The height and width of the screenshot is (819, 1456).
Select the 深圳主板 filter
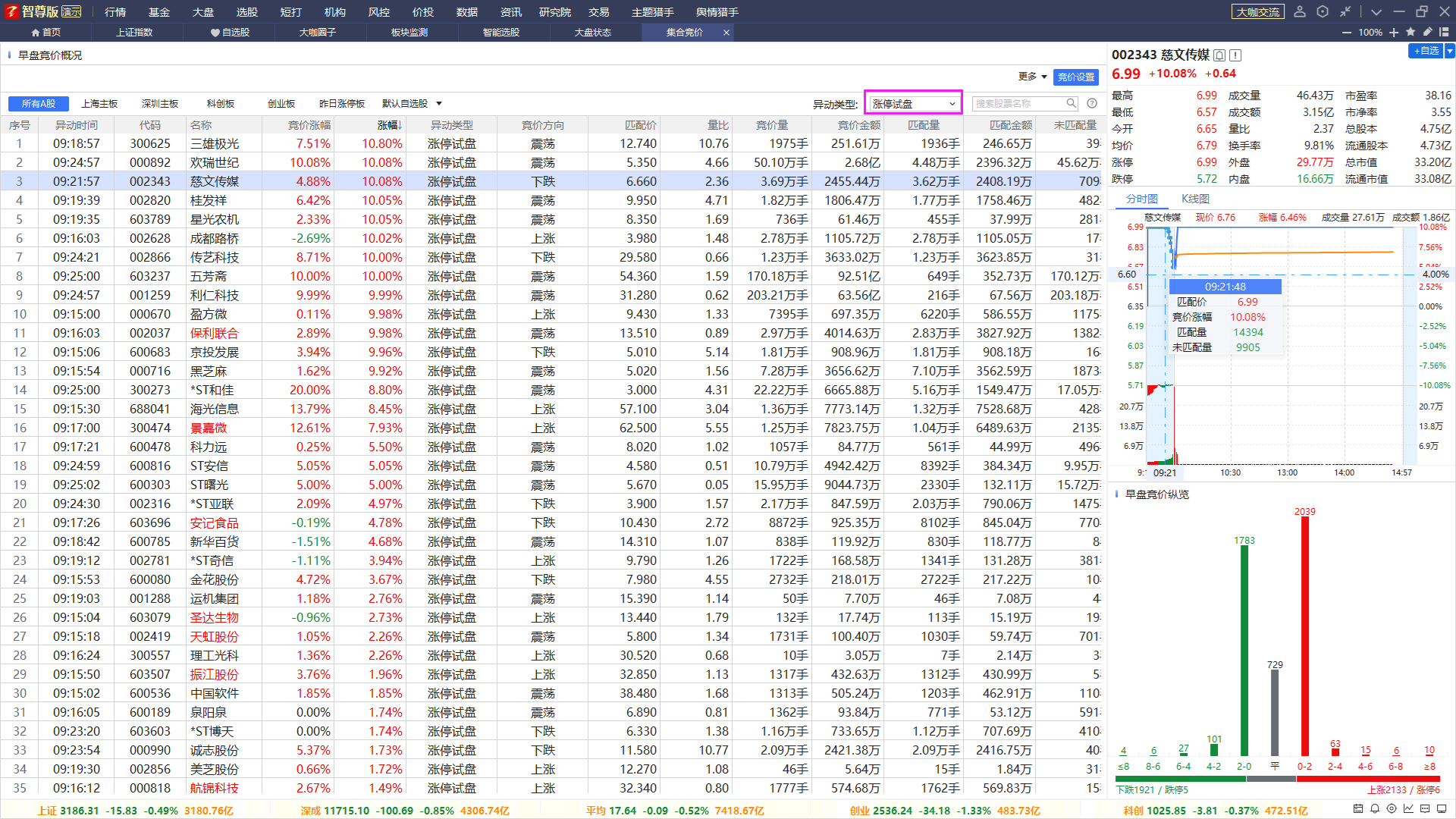160,103
